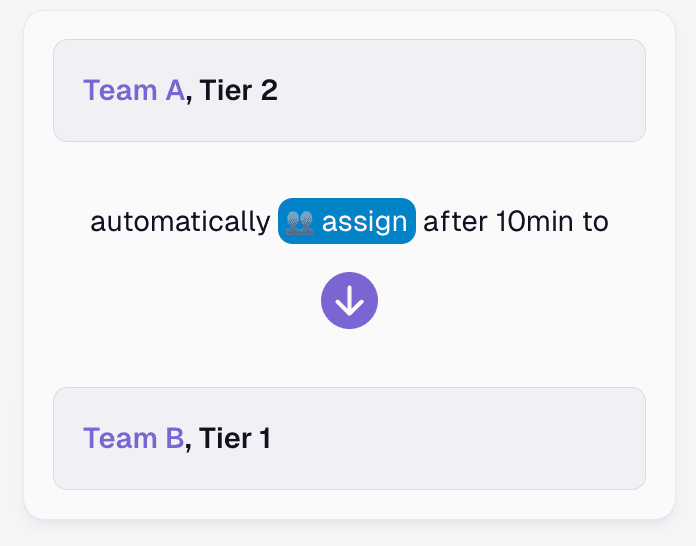Open the Team B link
This screenshot has height=546, width=696.
134,438
